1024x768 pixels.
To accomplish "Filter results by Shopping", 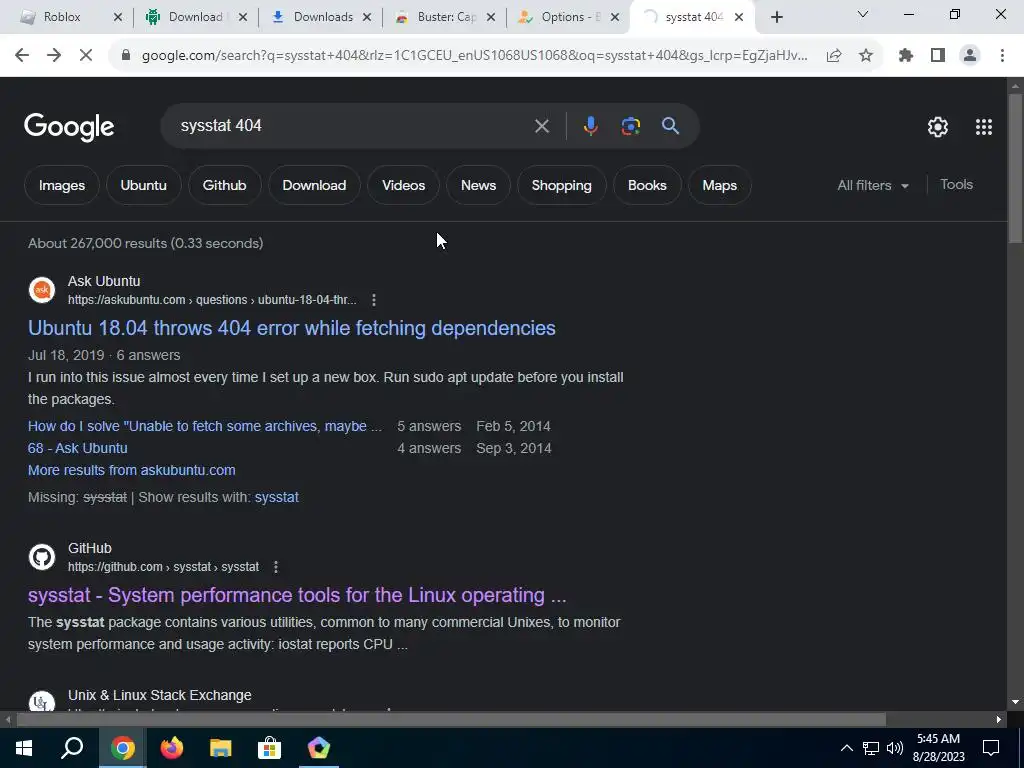I will click(562, 185).
